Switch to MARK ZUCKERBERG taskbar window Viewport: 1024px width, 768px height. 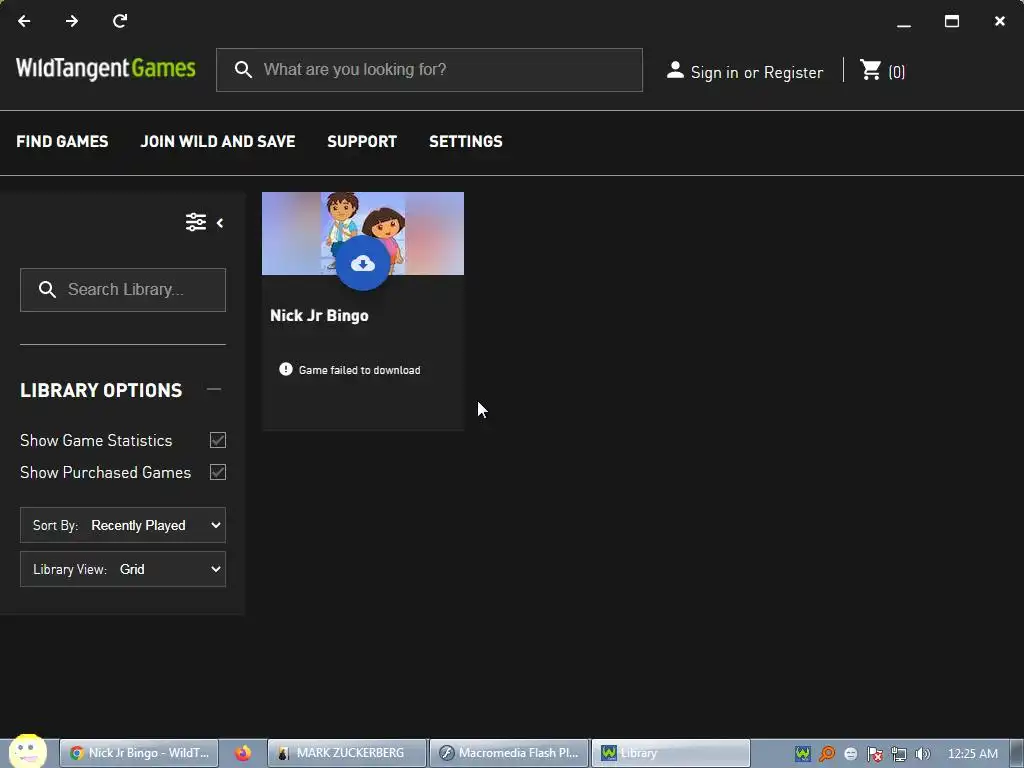pyautogui.click(x=347, y=753)
